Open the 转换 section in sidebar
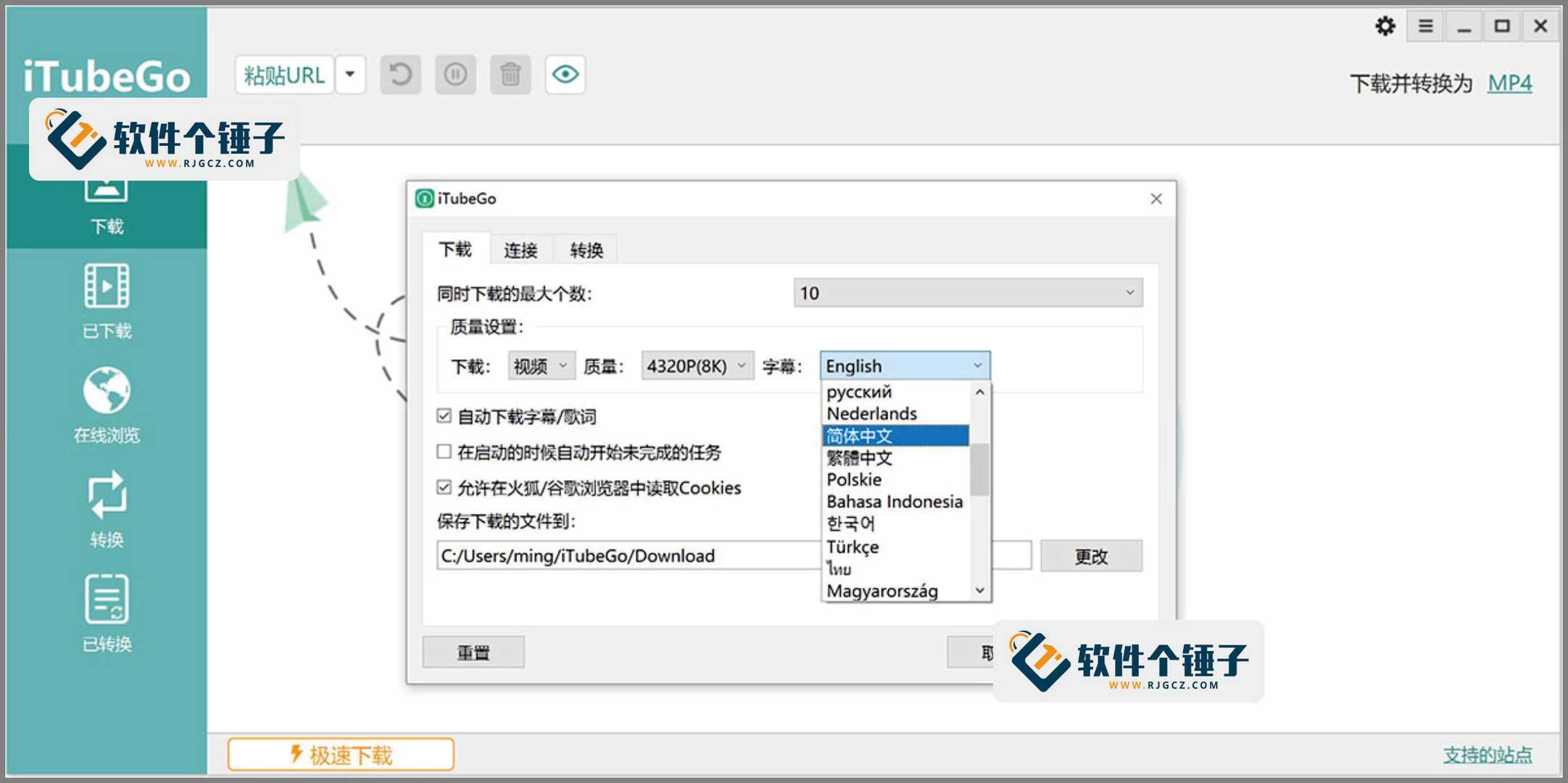 (x=107, y=510)
